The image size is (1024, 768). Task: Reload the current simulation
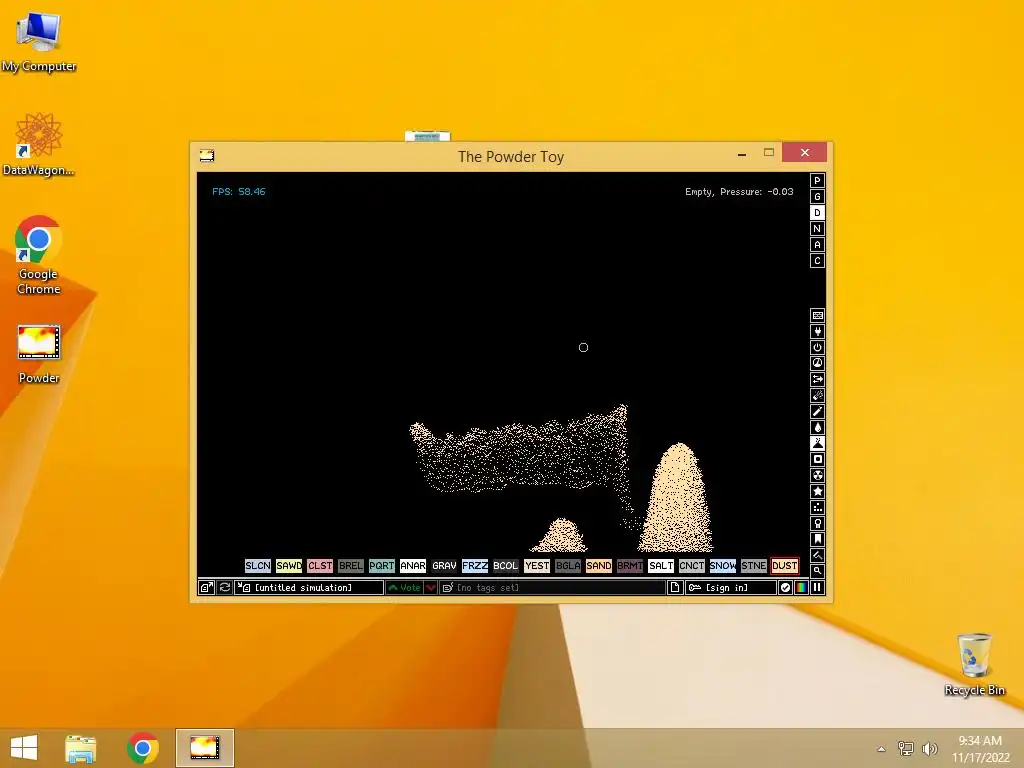225,588
